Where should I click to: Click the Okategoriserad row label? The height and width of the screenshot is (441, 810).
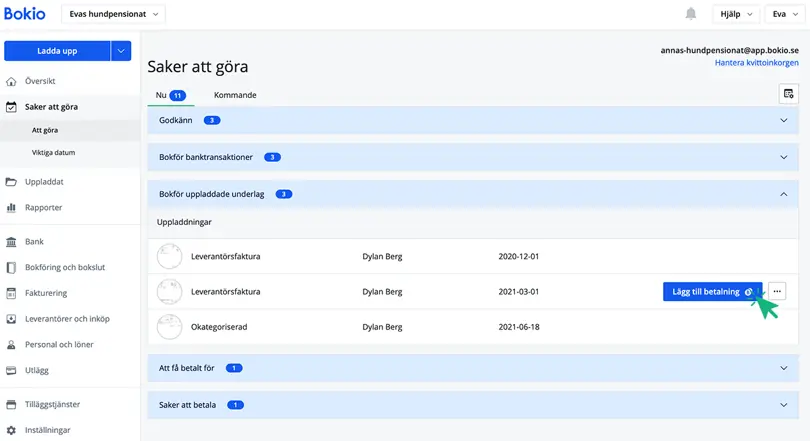pyautogui.click(x=219, y=327)
